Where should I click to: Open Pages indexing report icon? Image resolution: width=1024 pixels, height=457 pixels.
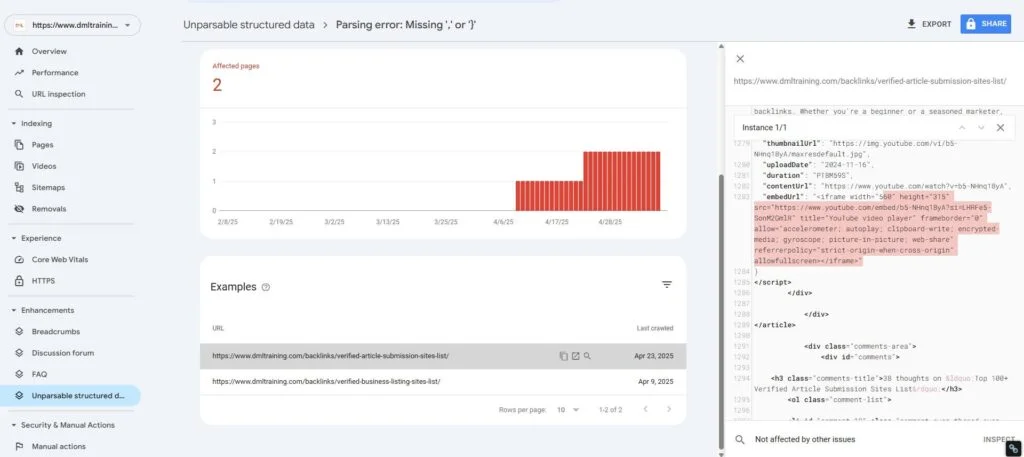click(19, 145)
